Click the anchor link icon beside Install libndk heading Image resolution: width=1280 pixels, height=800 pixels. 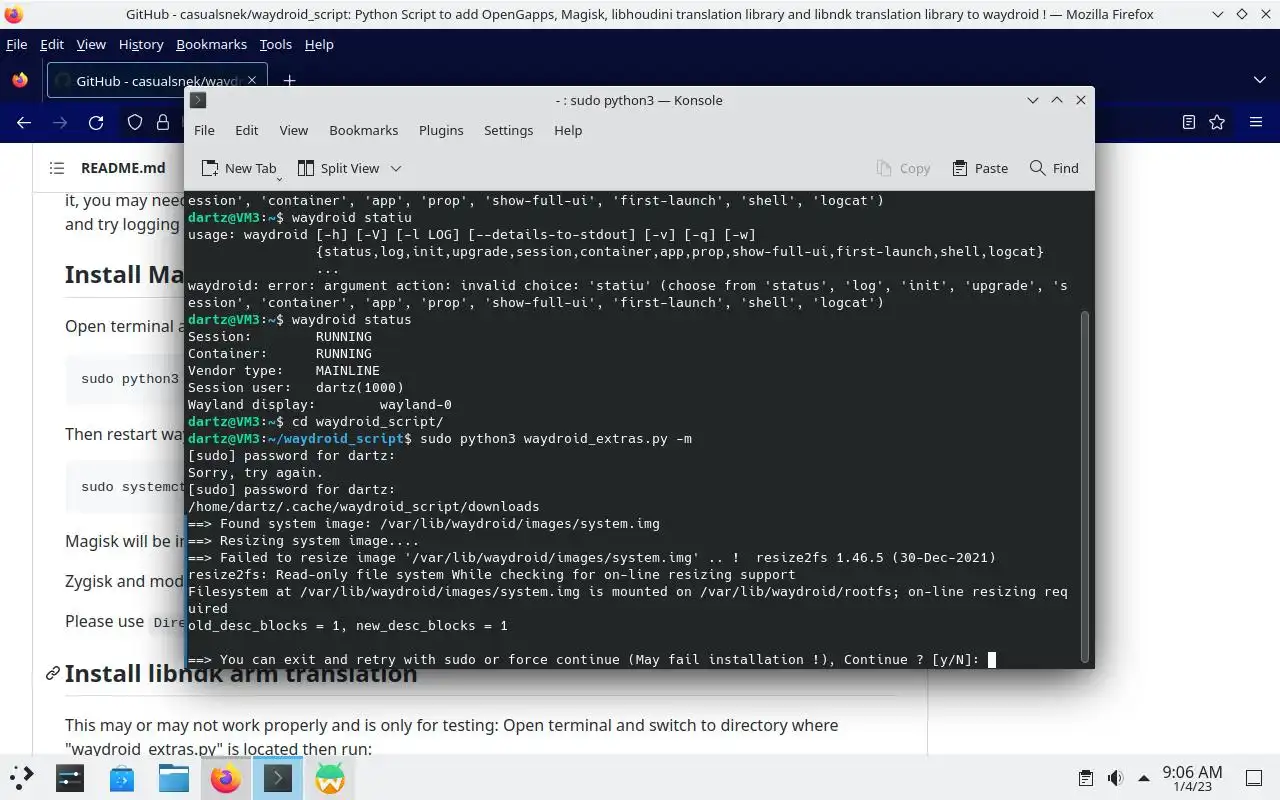click(52, 674)
